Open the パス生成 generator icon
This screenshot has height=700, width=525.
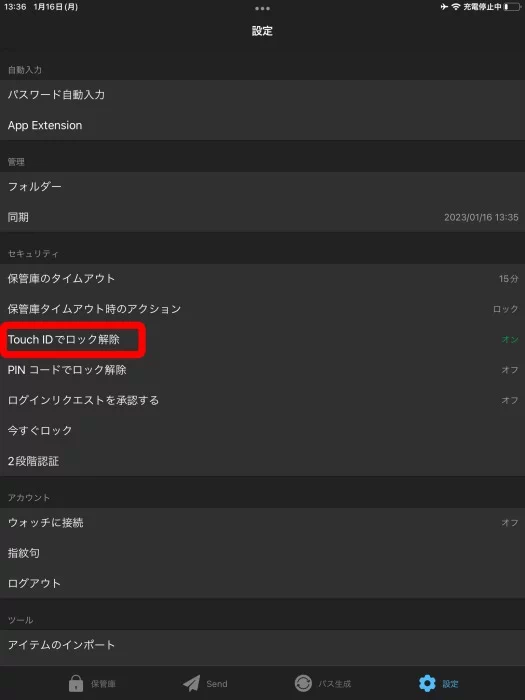pyautogui.click(x=303, y=683)
